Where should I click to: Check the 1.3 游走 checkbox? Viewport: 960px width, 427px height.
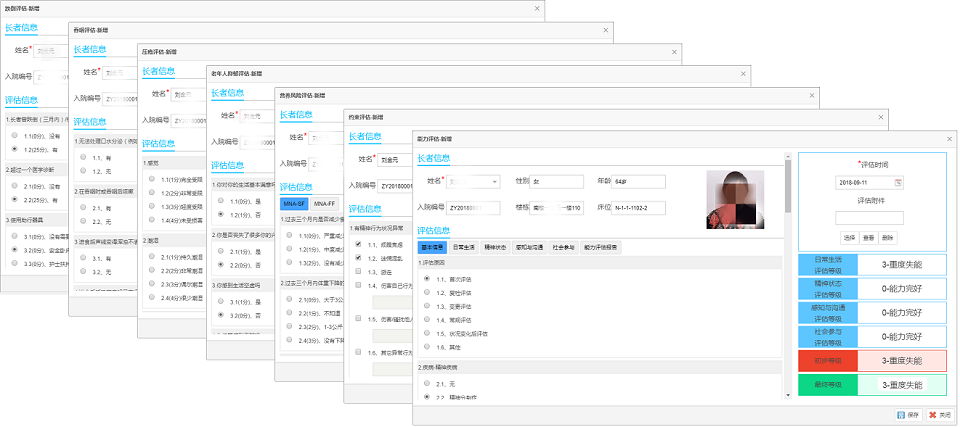[x=358, y=270]
